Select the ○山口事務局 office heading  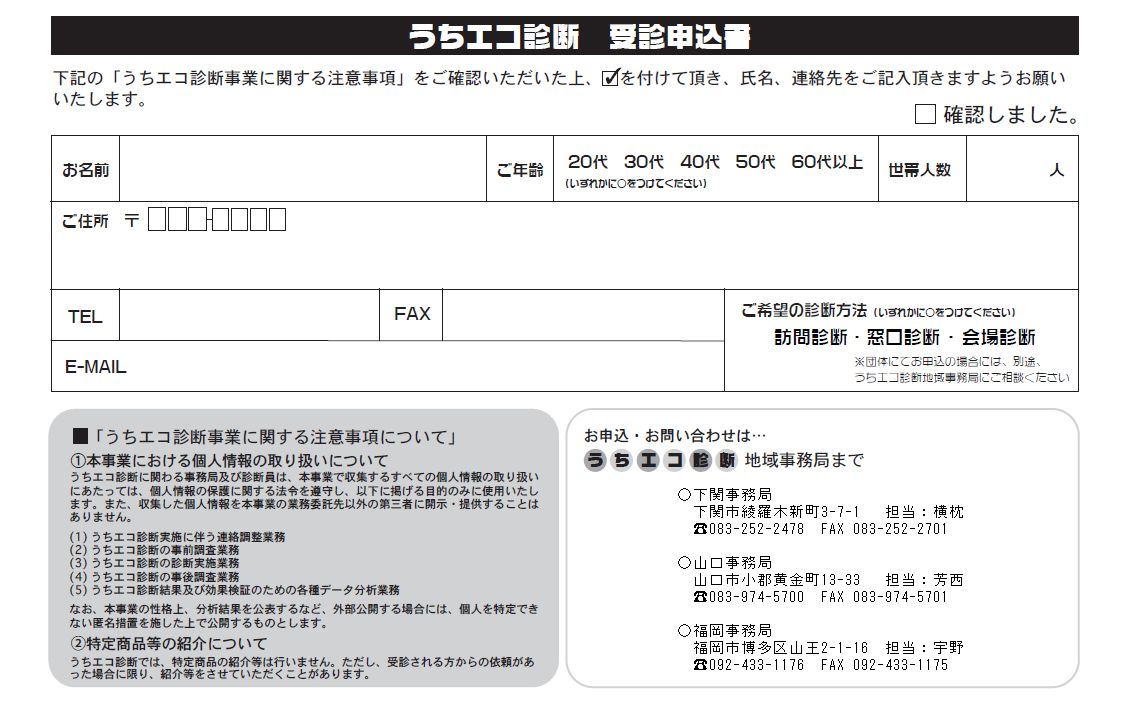tap(725, 562)
